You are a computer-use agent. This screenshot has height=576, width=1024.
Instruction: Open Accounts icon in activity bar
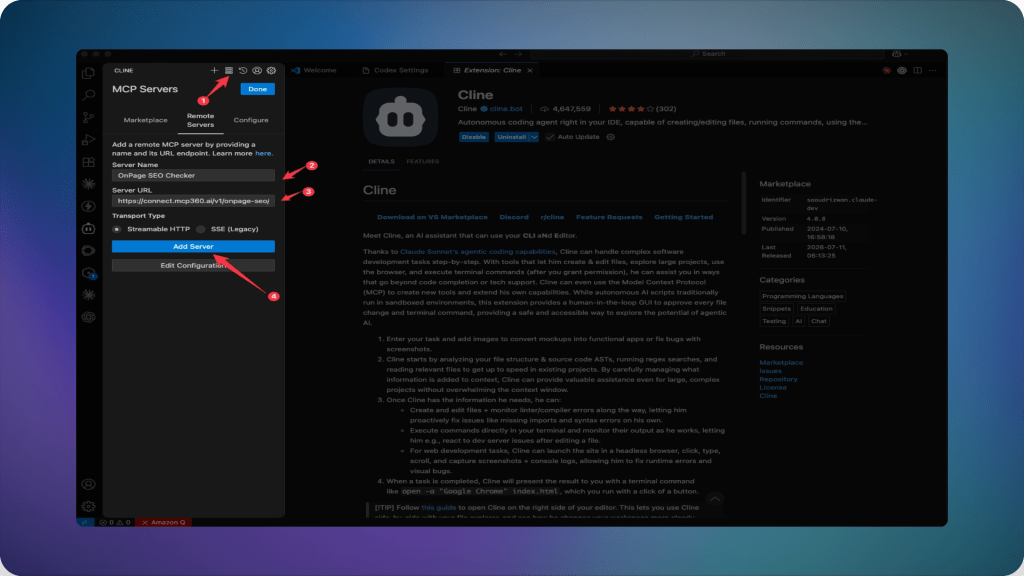88,485
